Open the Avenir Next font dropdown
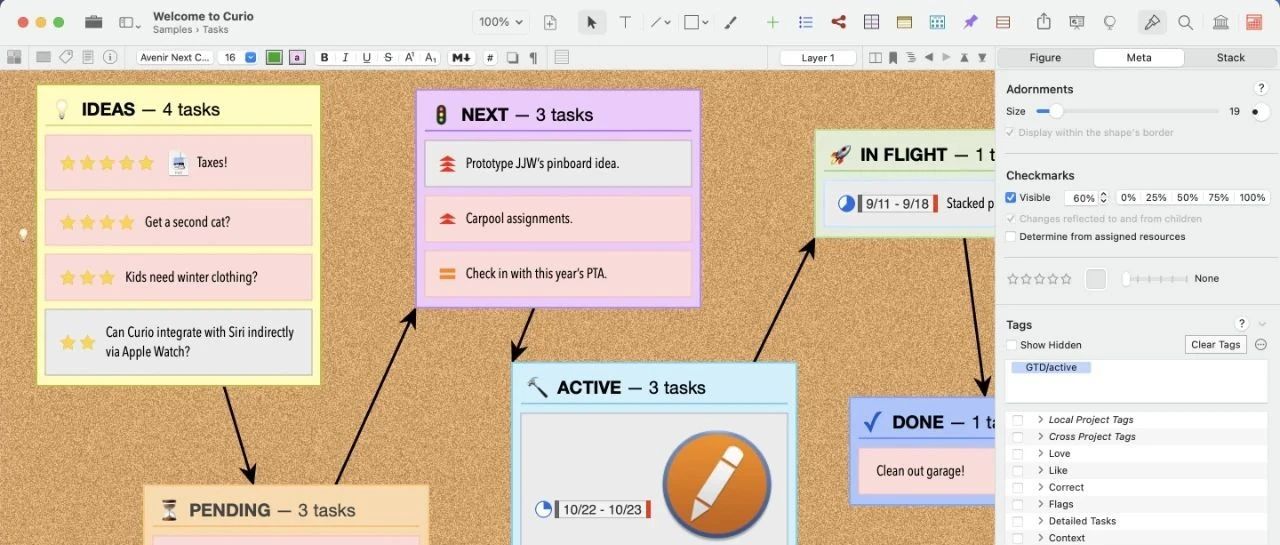This screenshot has height=545, width=1280. (x=174, y=58)
